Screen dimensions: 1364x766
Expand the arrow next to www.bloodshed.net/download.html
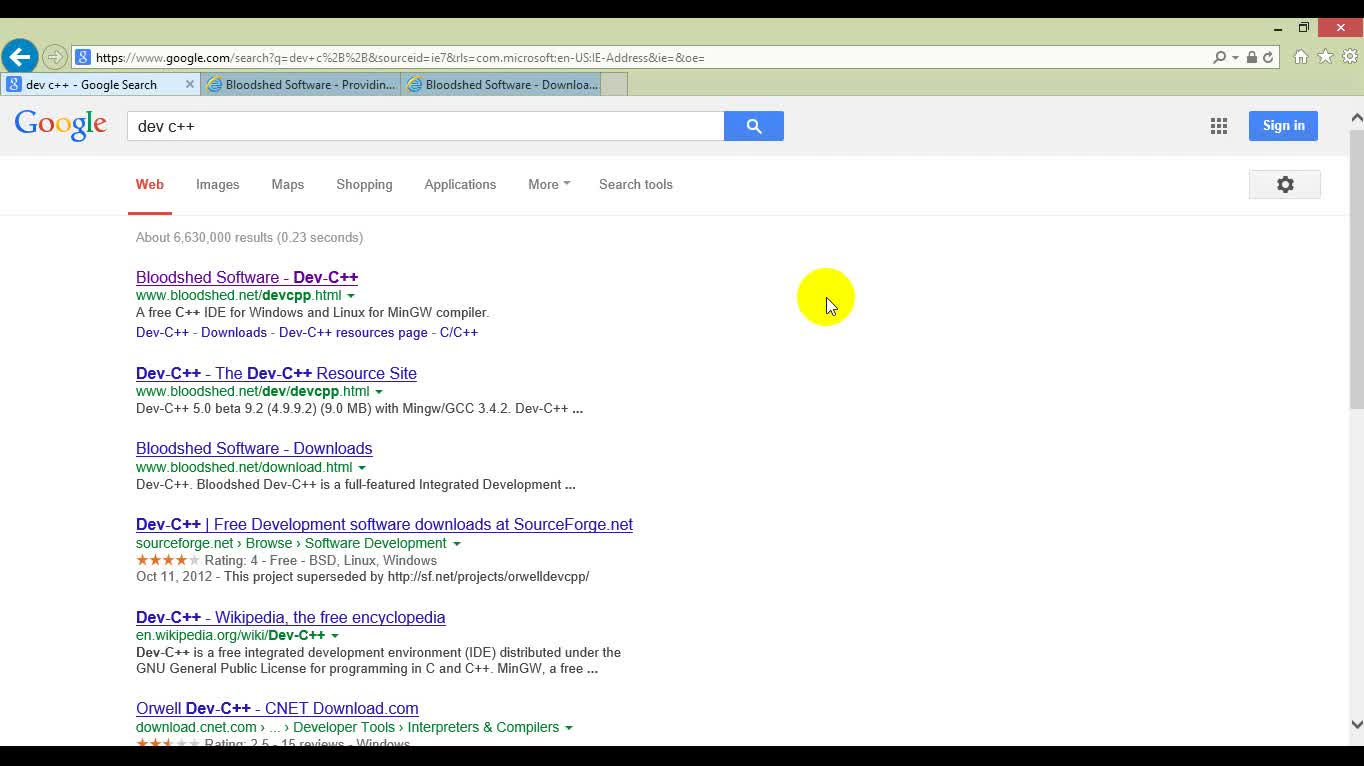[362, 468]
